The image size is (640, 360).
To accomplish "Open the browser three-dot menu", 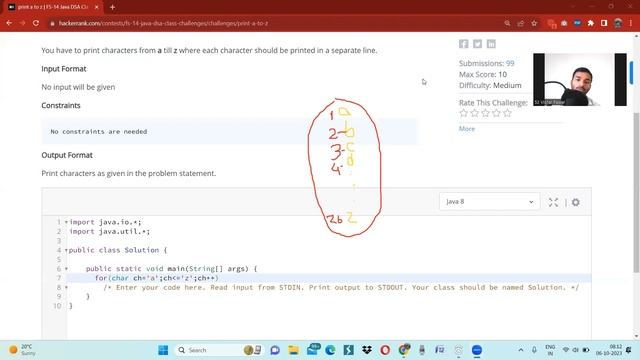I will [x=631, y=23].
